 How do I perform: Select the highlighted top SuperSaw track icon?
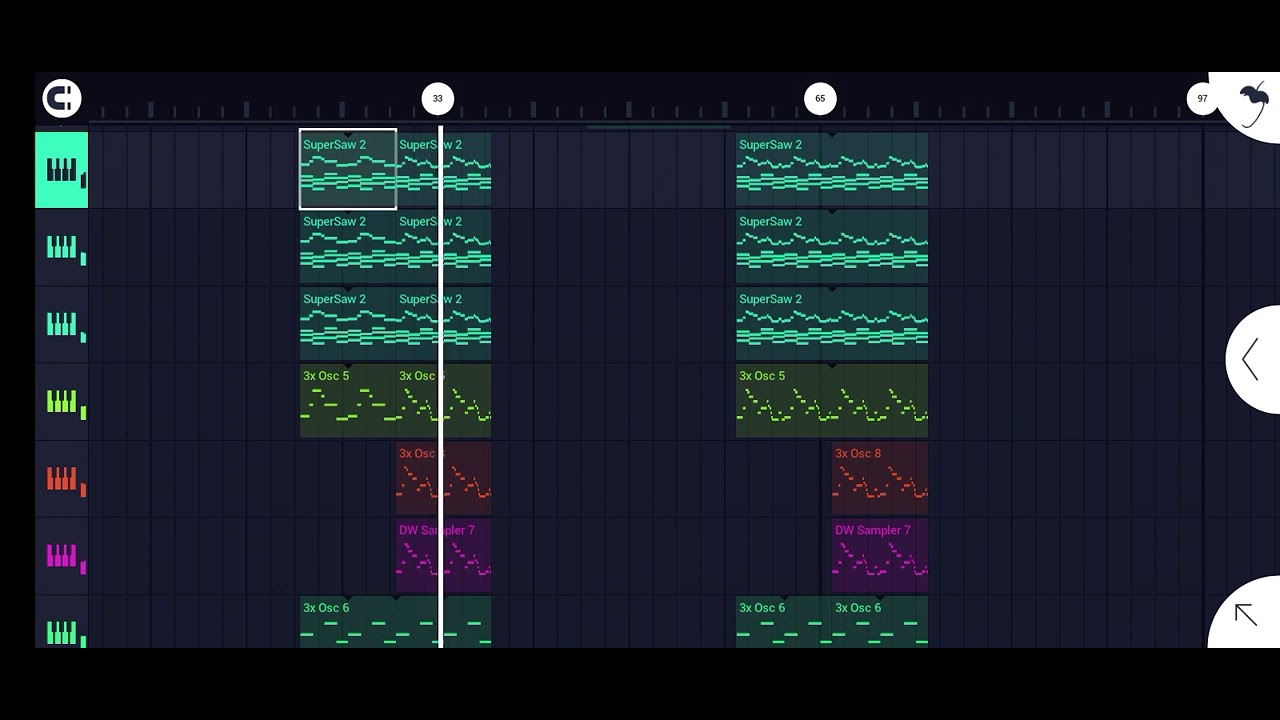62,170
